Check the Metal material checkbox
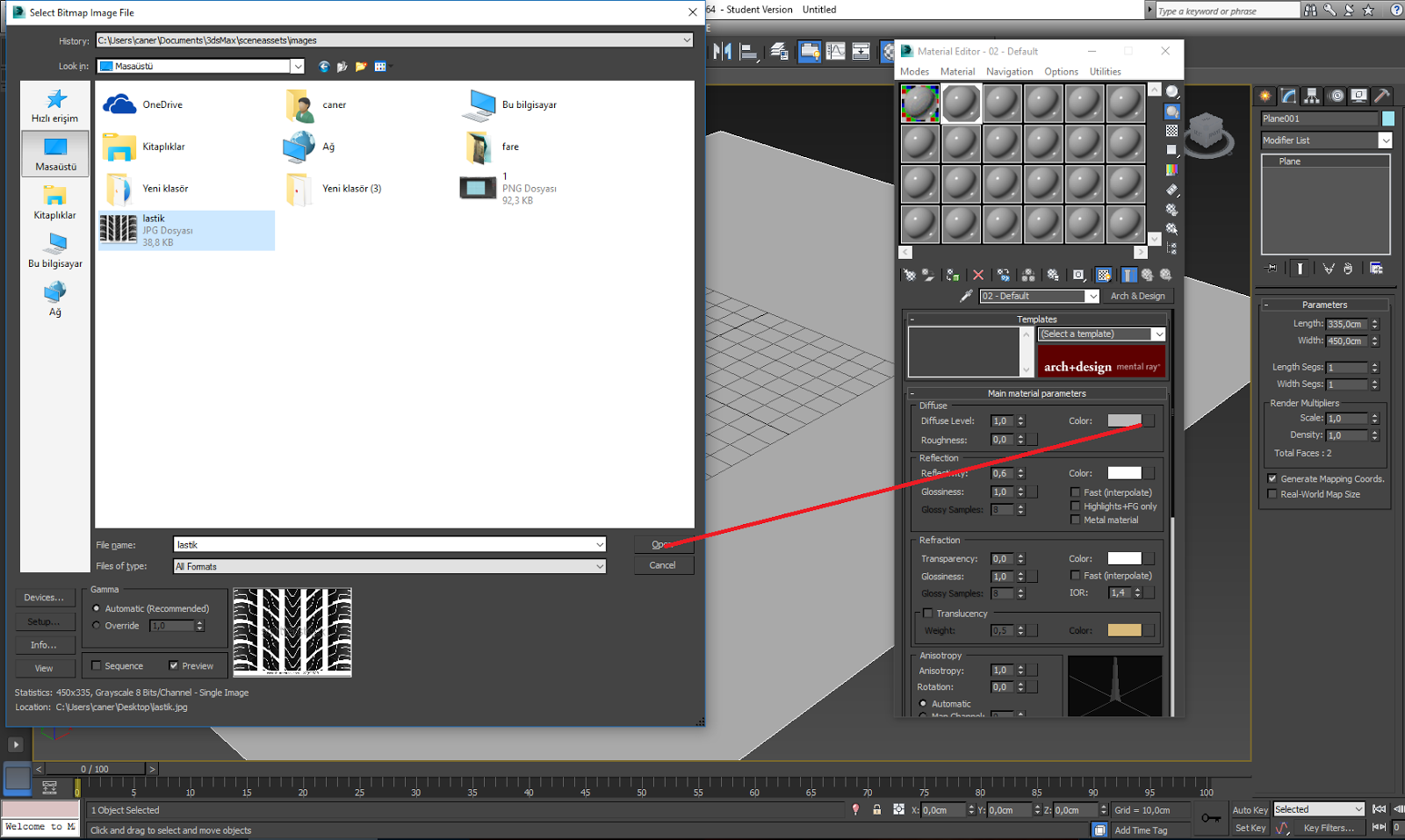The height and width of the screenshot is (840, 1405). point(1075,520)
